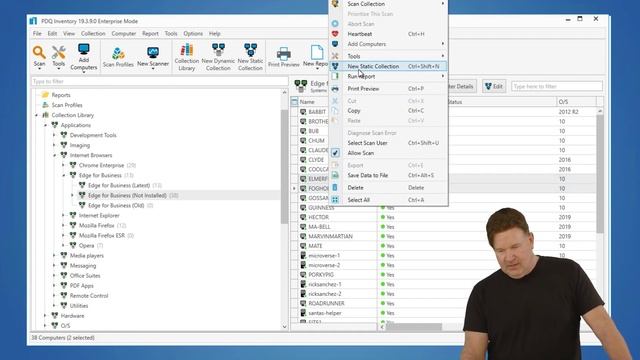Viewport: 640px width, 360px height.
Task: Click the tree filter input field
Action: (159, 81)
